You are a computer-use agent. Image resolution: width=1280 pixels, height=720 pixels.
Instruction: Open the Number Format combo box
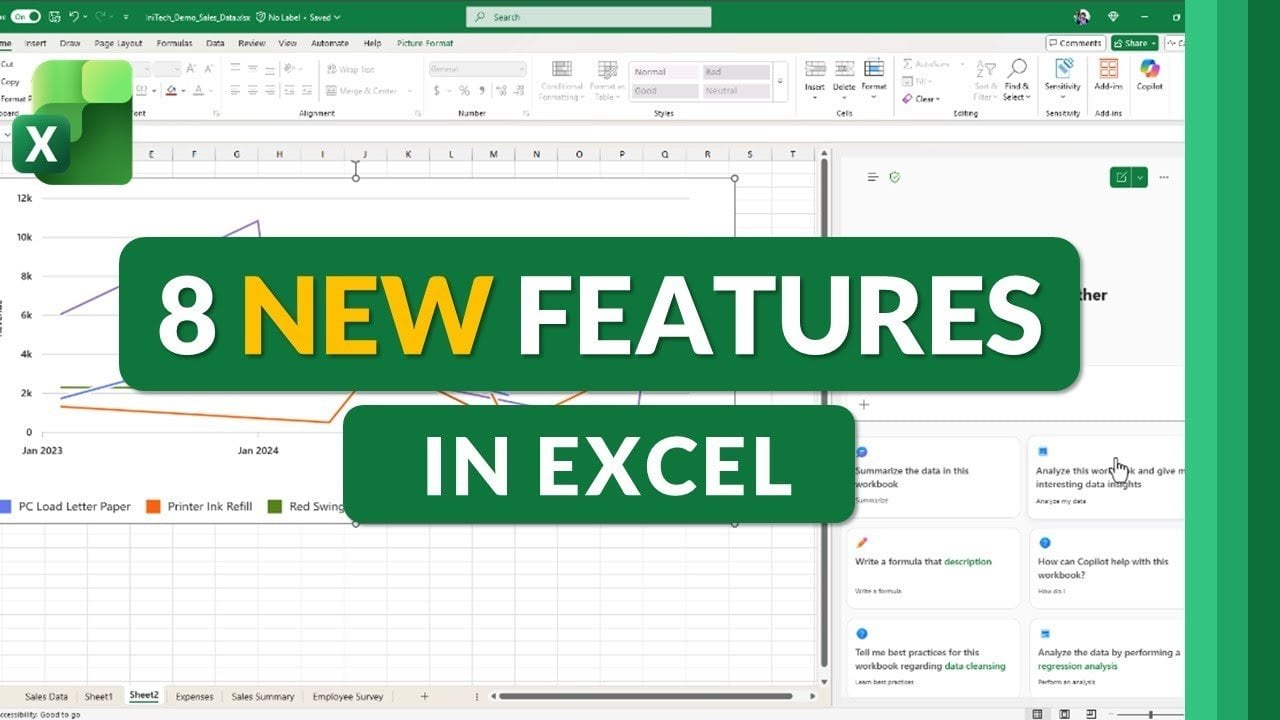477,68
